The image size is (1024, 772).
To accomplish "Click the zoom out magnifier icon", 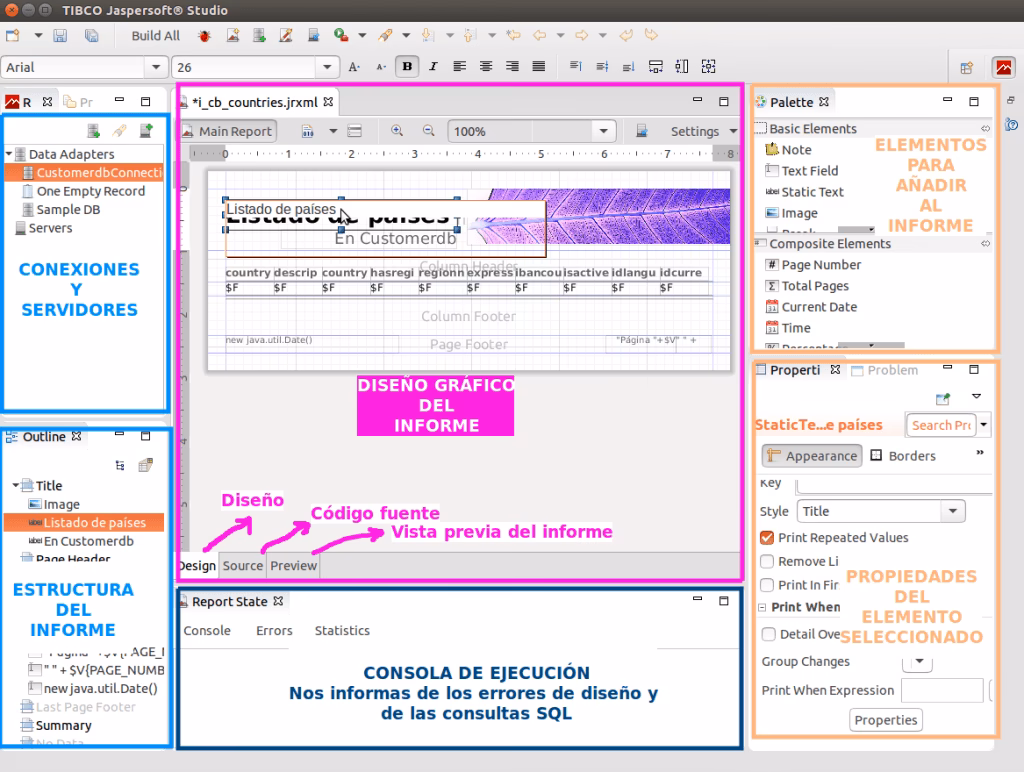I will [x=428, y=131].
